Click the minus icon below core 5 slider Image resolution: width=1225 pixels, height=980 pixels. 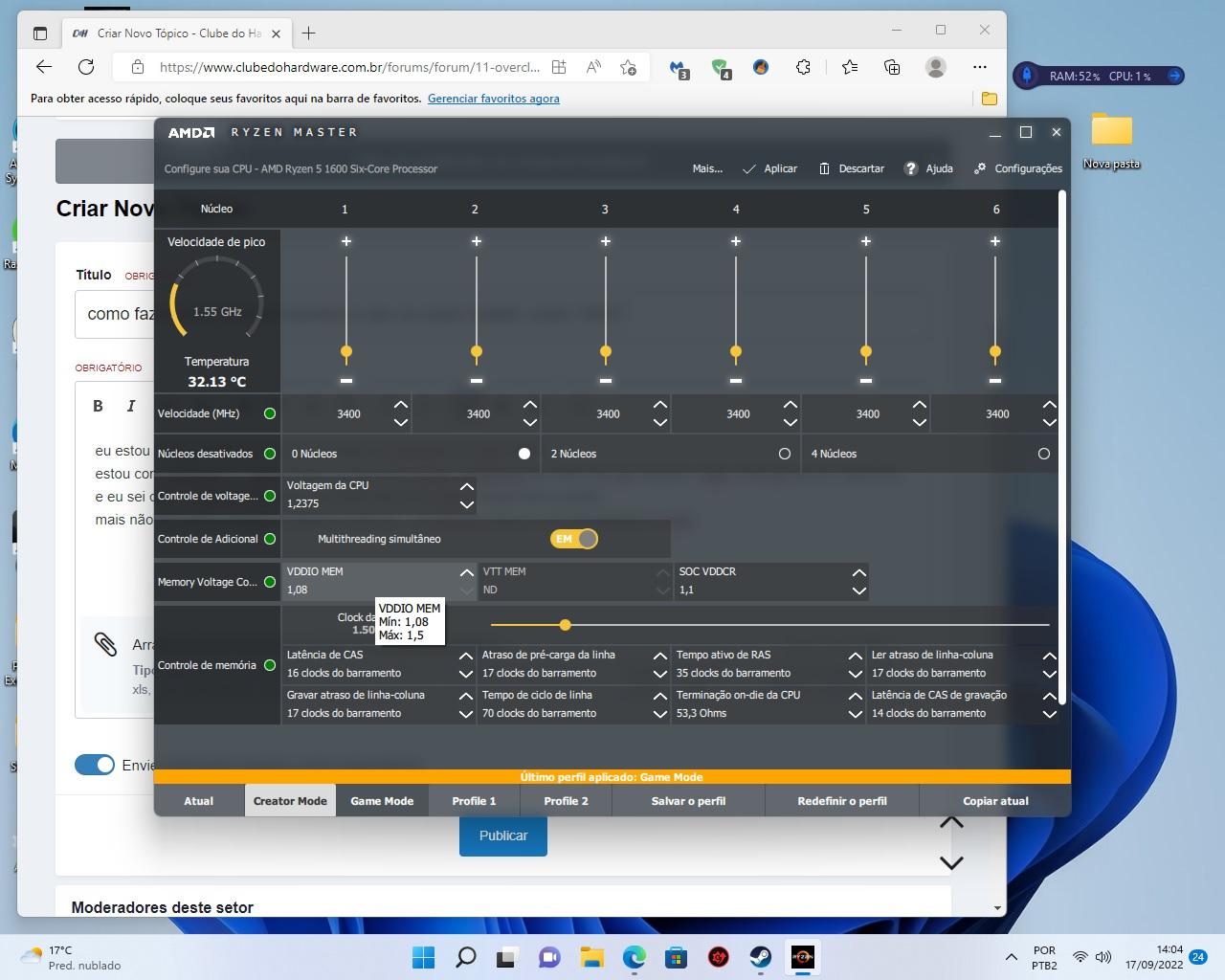866,381
